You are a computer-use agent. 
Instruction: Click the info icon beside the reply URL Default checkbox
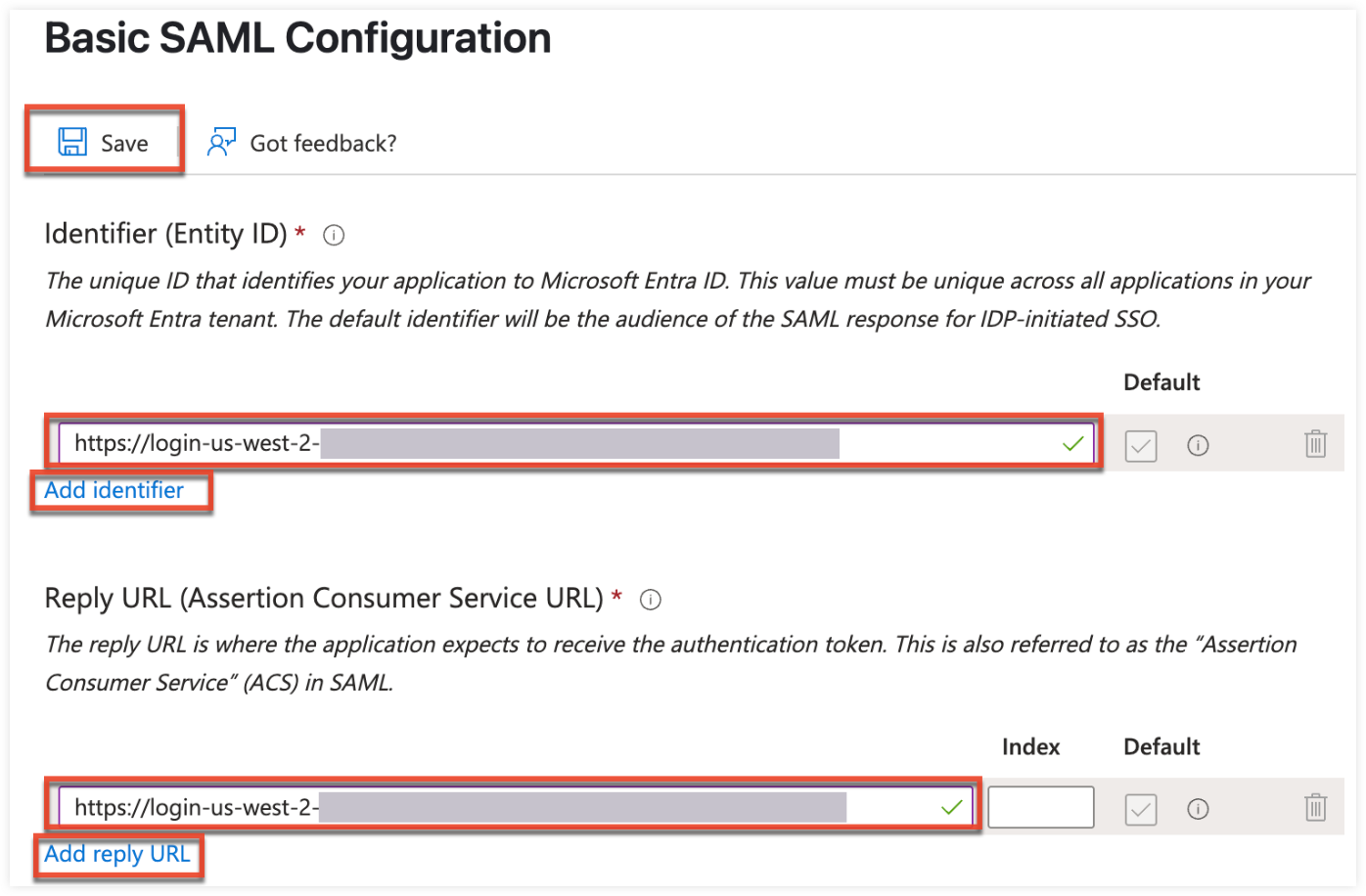point(1198,808)
